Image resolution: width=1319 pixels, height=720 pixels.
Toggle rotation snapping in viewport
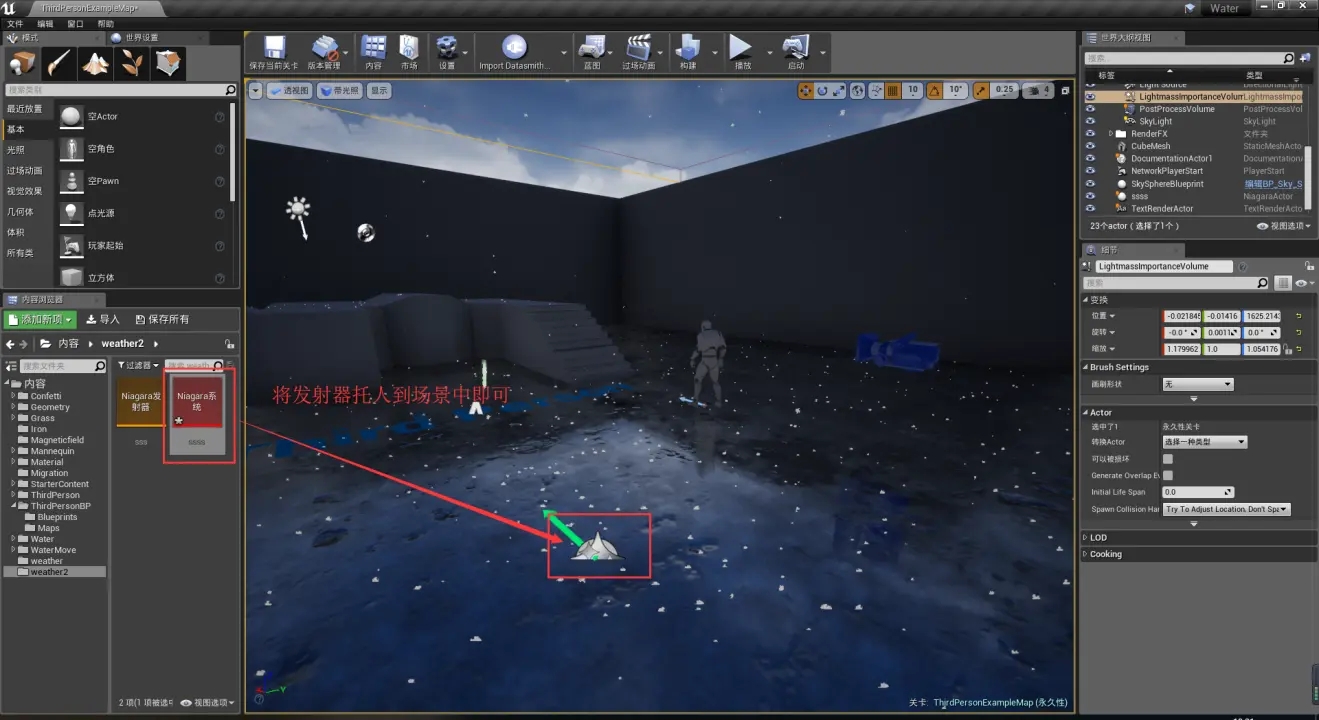click(x=934, y=90)
